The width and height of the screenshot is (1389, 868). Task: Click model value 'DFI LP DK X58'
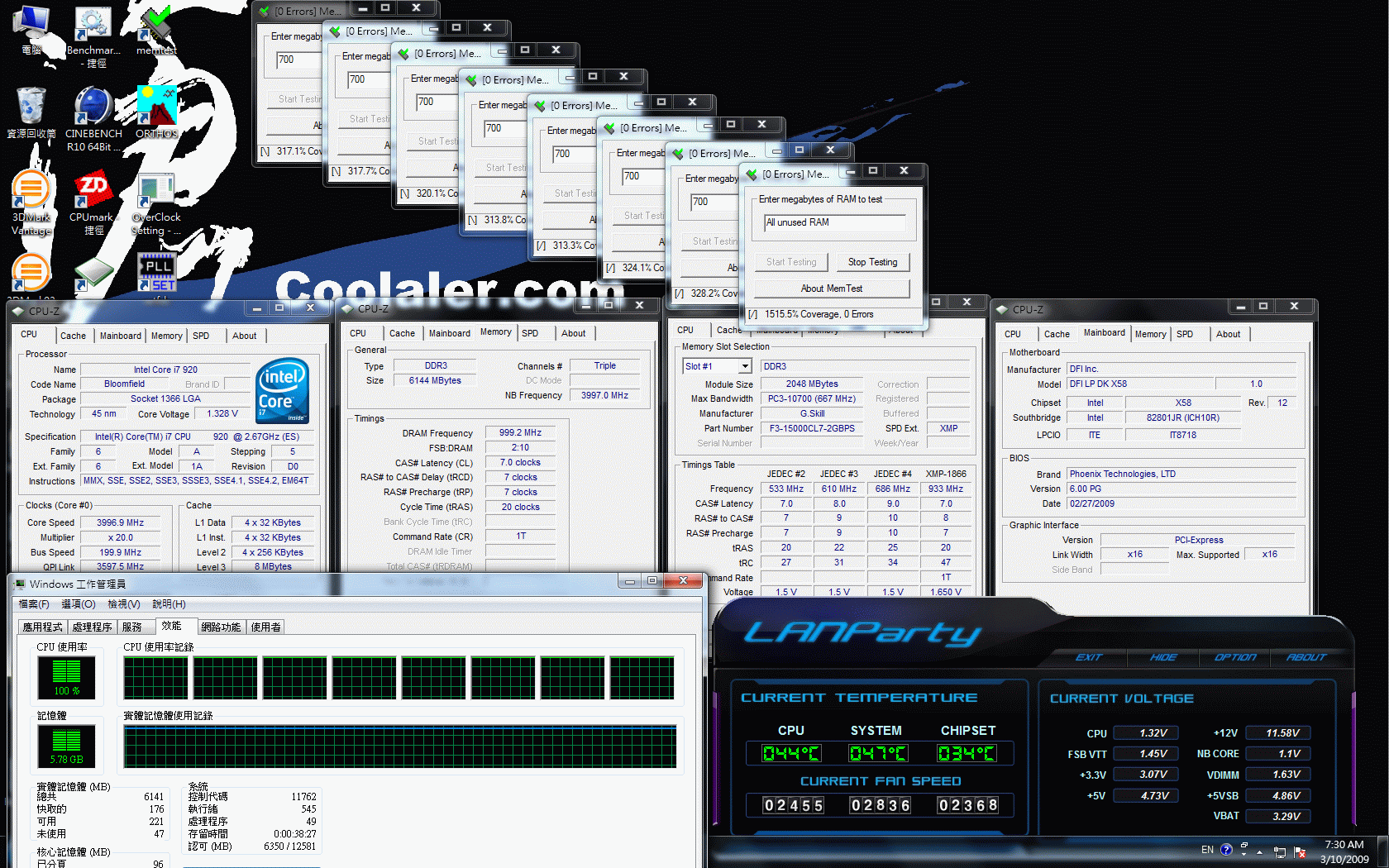1140,384
